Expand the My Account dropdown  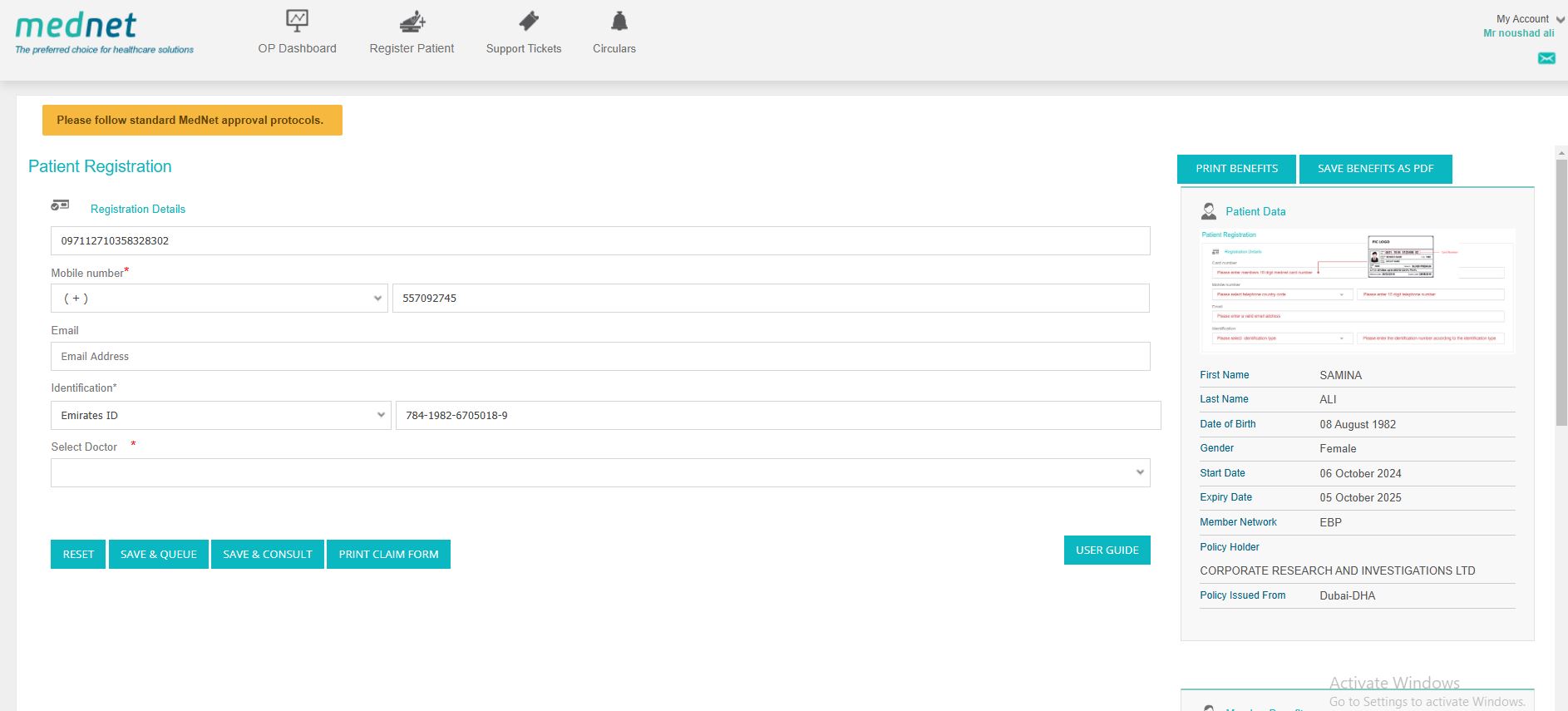1560,19
